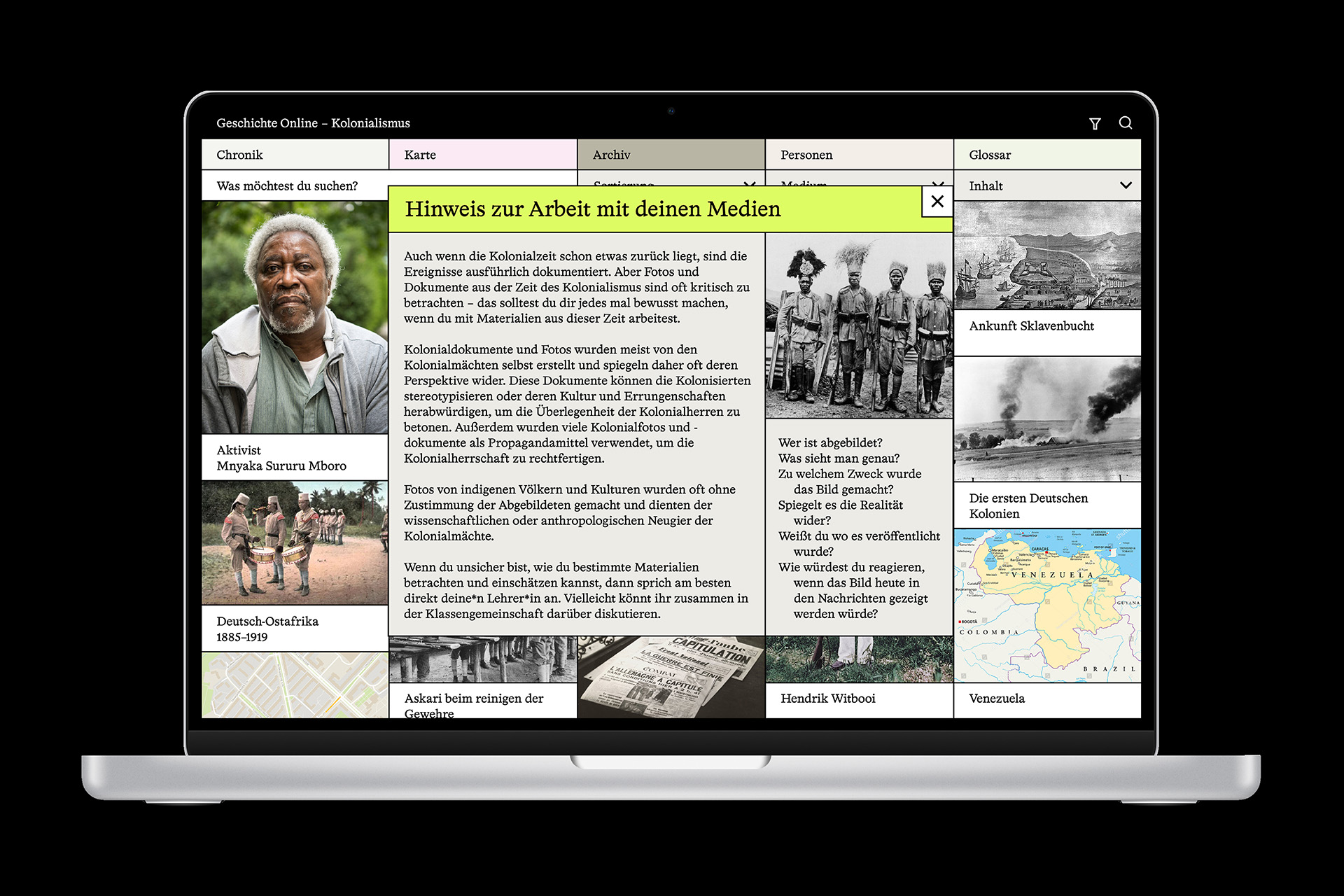The height and width of the screenshot is (896, 1344).
Task: Open the Capitulation newspaper image
Action: coord(671,677)
